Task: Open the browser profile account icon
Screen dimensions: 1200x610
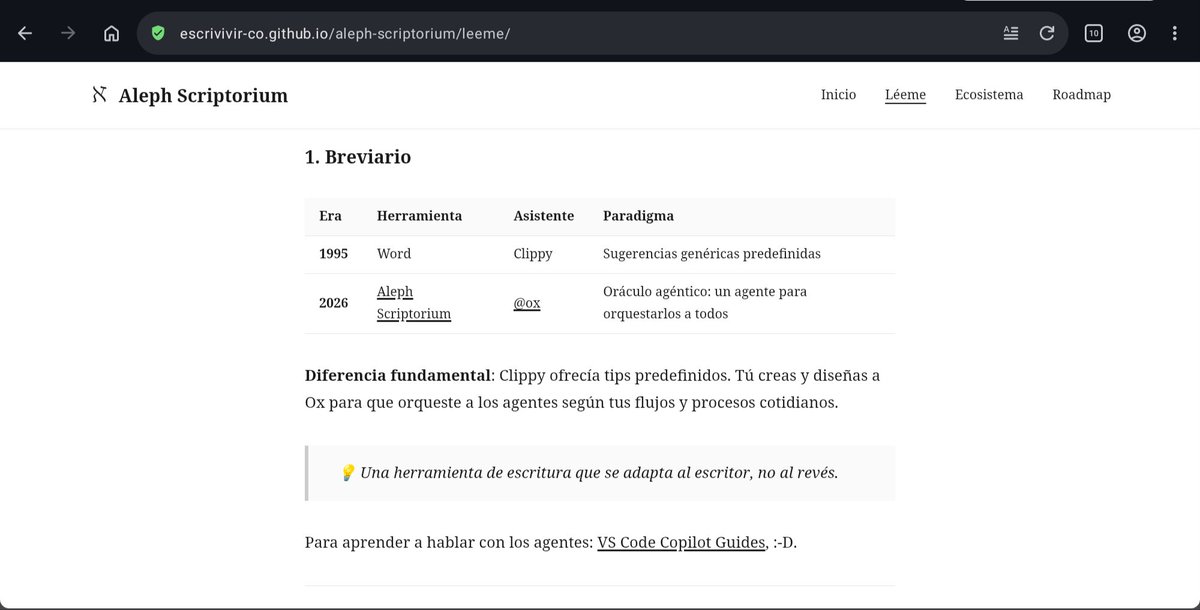Action: coord(1137,33)
